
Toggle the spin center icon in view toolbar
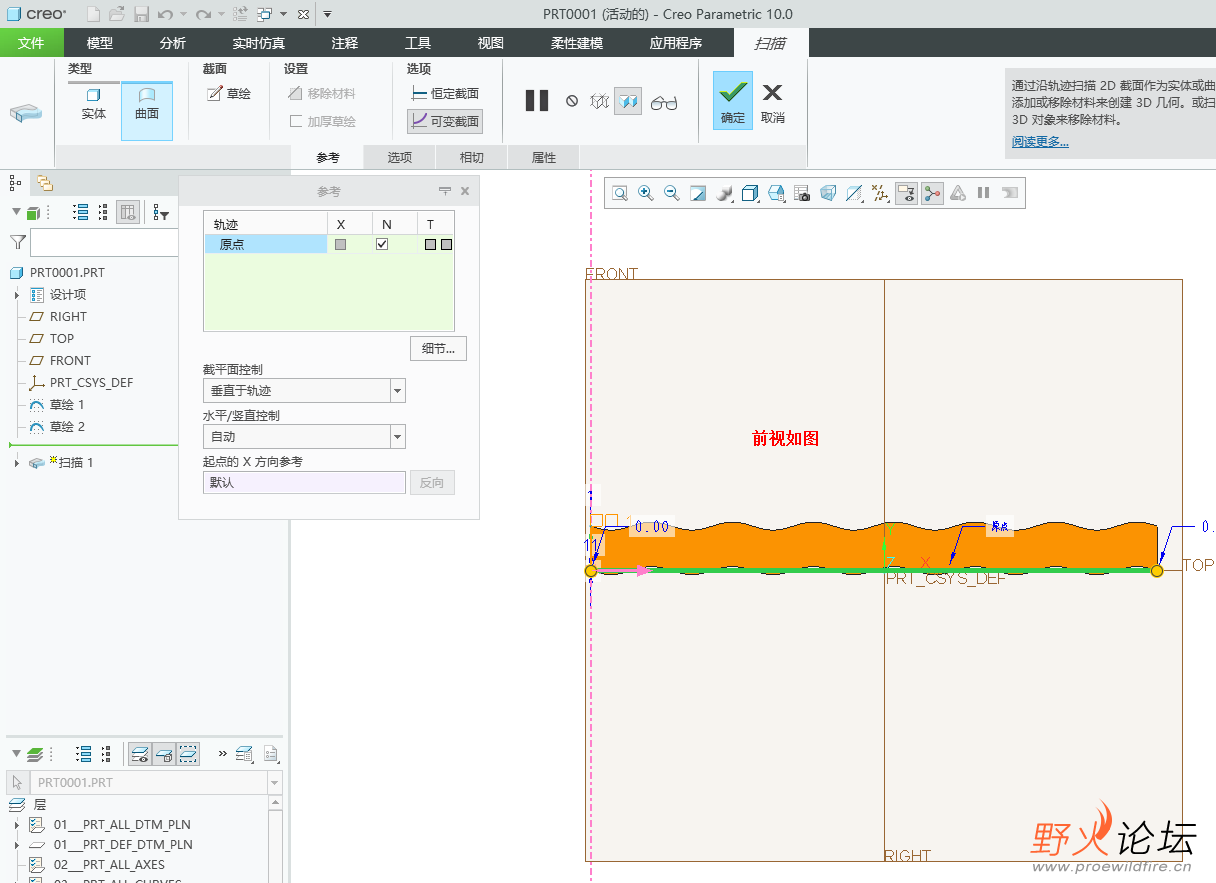[x=932, y=193]
